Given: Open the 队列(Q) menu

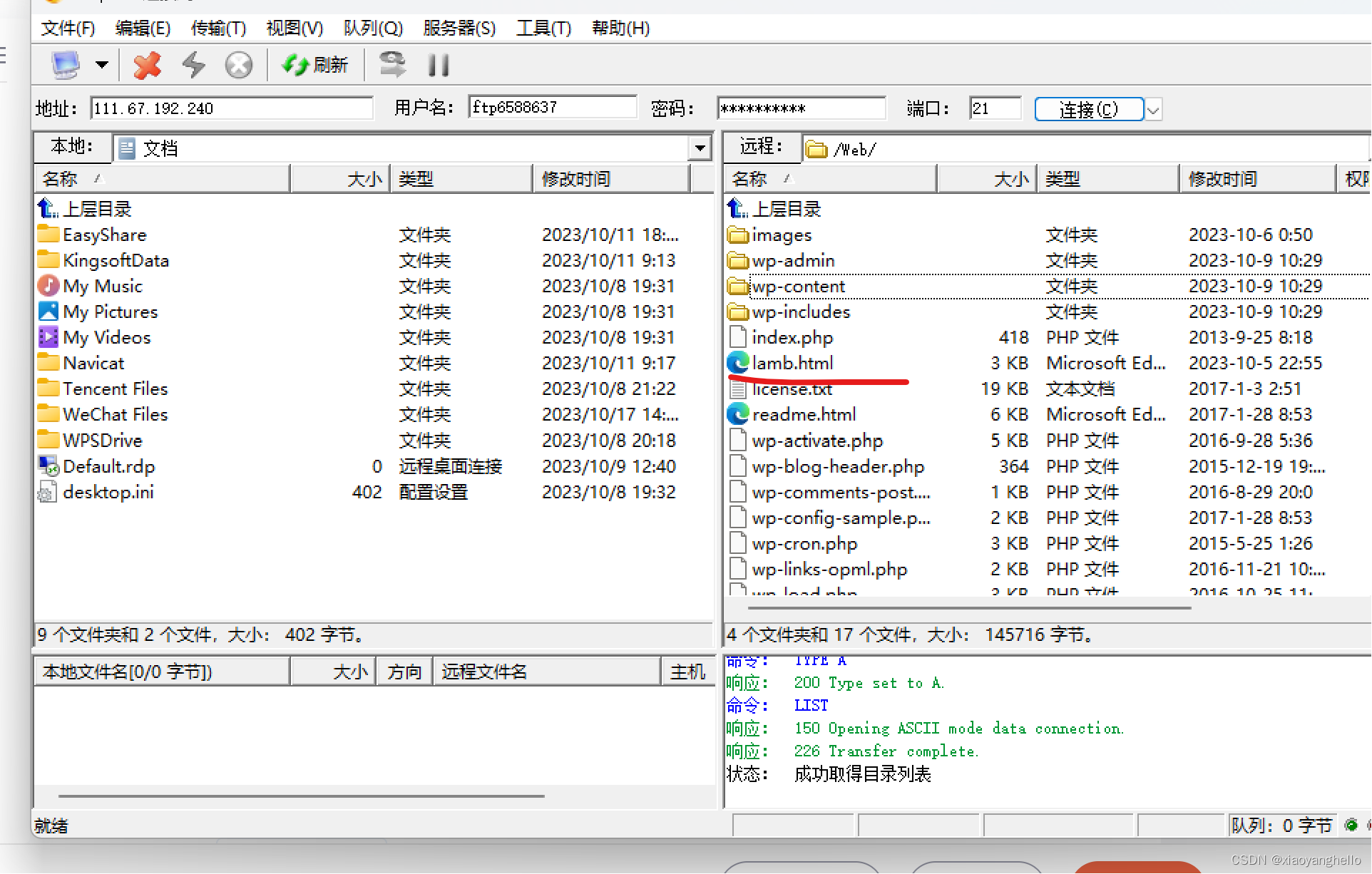Looking at the screenshot, I should tap(373, 28).
